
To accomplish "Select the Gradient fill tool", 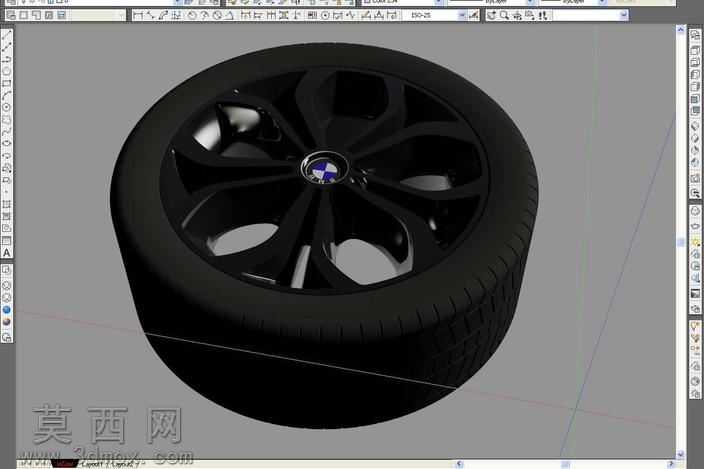I will [x=7, y=216].
